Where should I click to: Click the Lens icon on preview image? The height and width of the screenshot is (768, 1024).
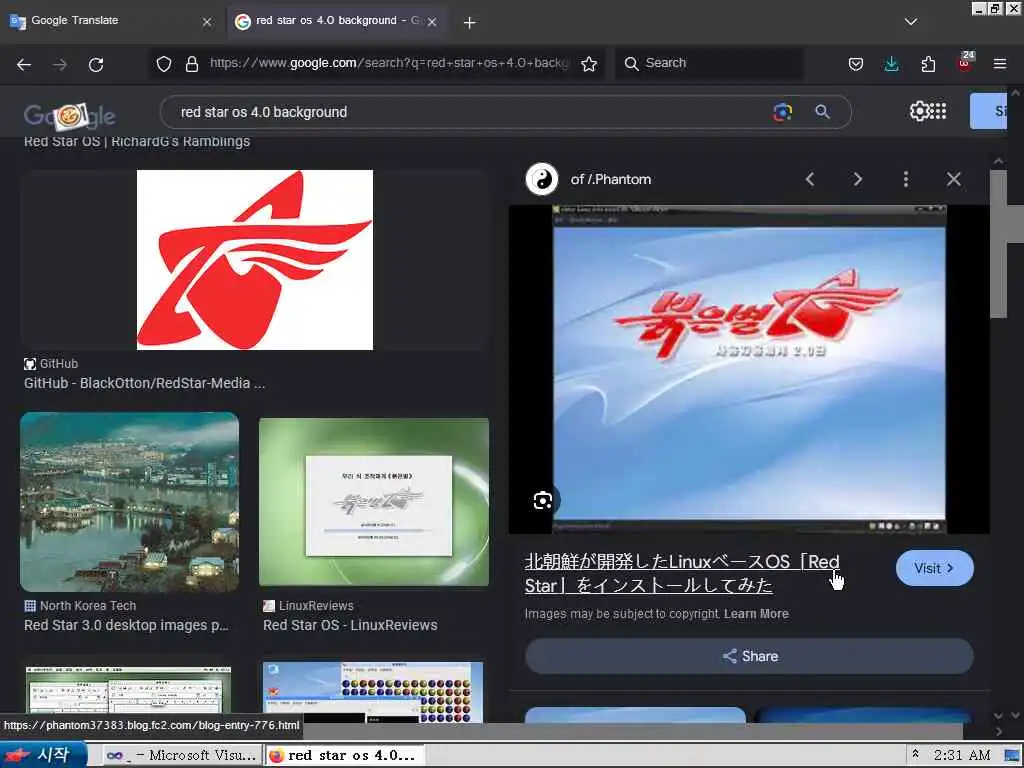(543, 501)
